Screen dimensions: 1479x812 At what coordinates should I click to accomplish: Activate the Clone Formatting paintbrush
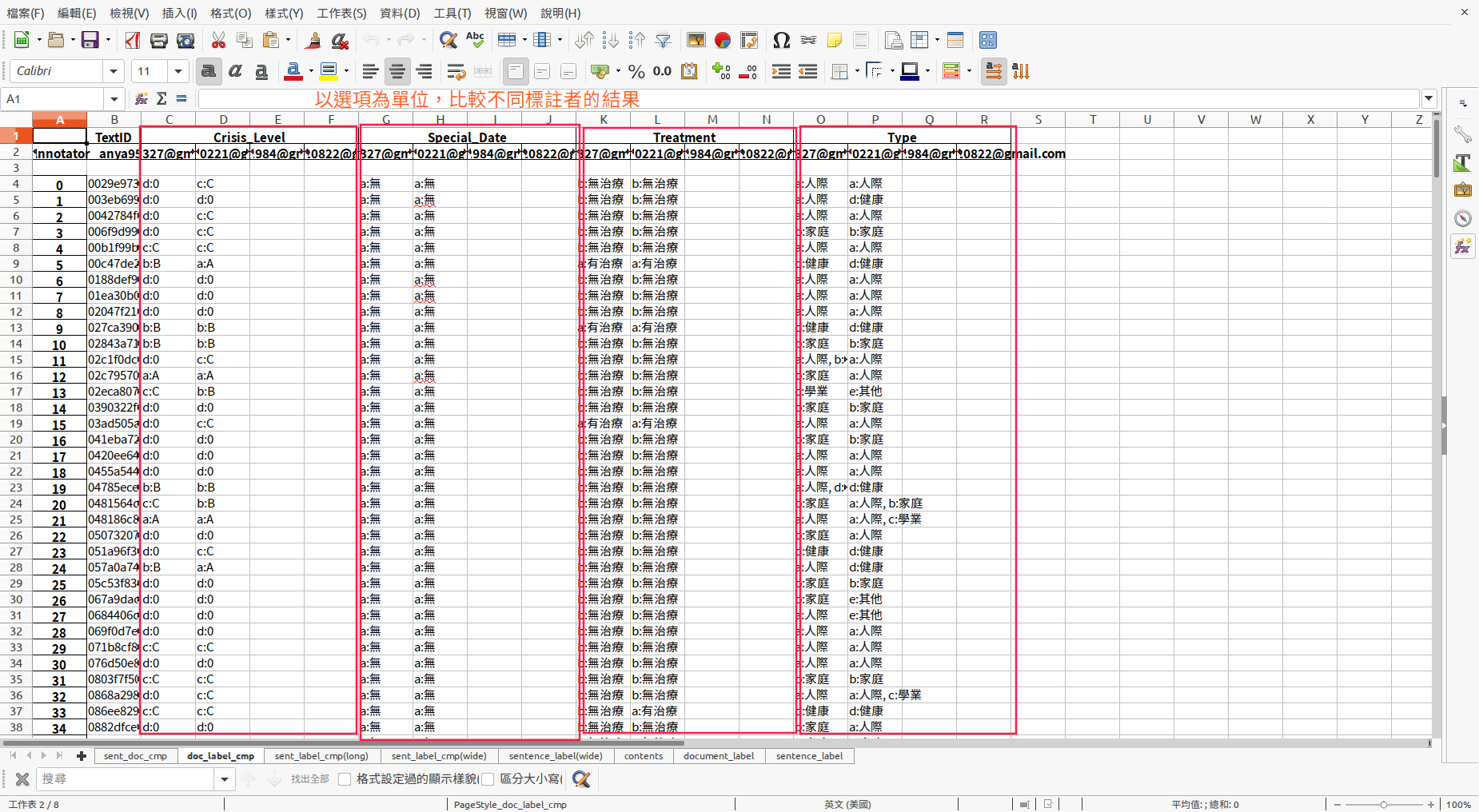click(x=313, y=40)
